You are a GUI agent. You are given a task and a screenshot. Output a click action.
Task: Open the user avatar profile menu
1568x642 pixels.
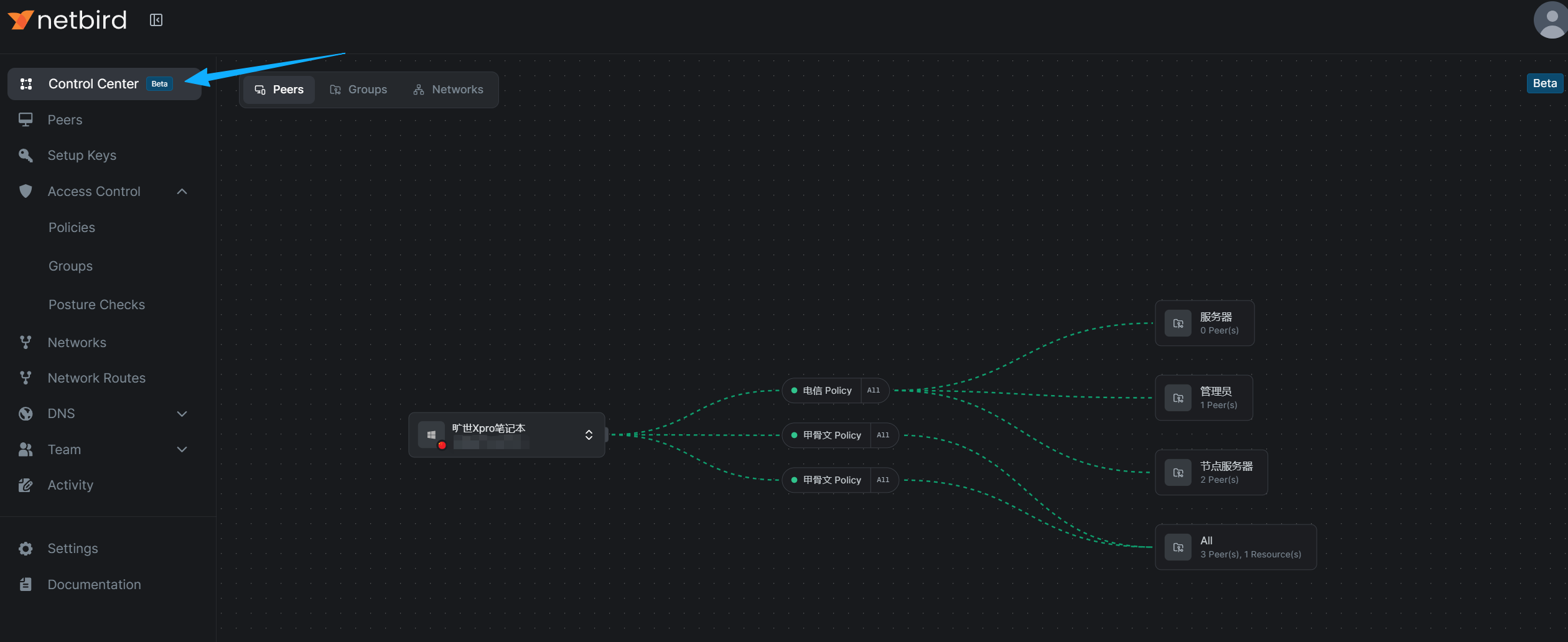(x=1549, y=21)
